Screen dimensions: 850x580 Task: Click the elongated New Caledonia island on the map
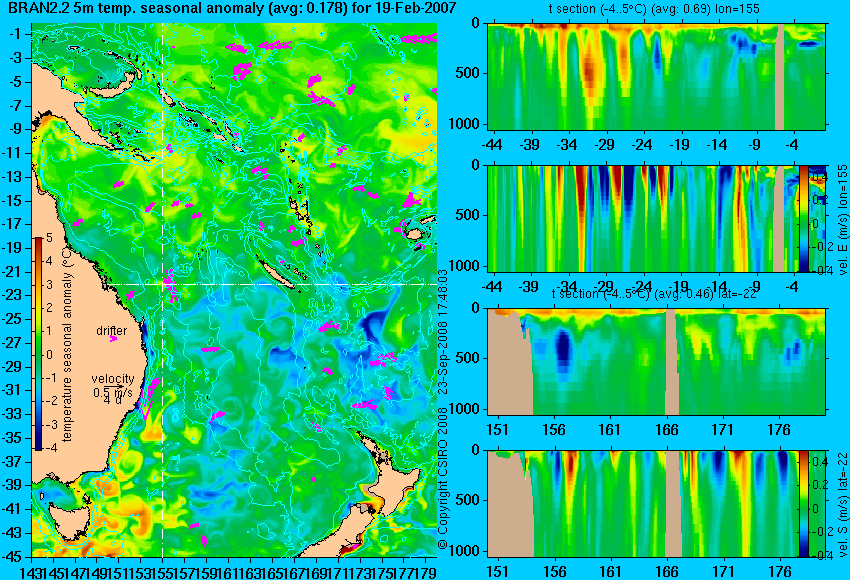276,275
